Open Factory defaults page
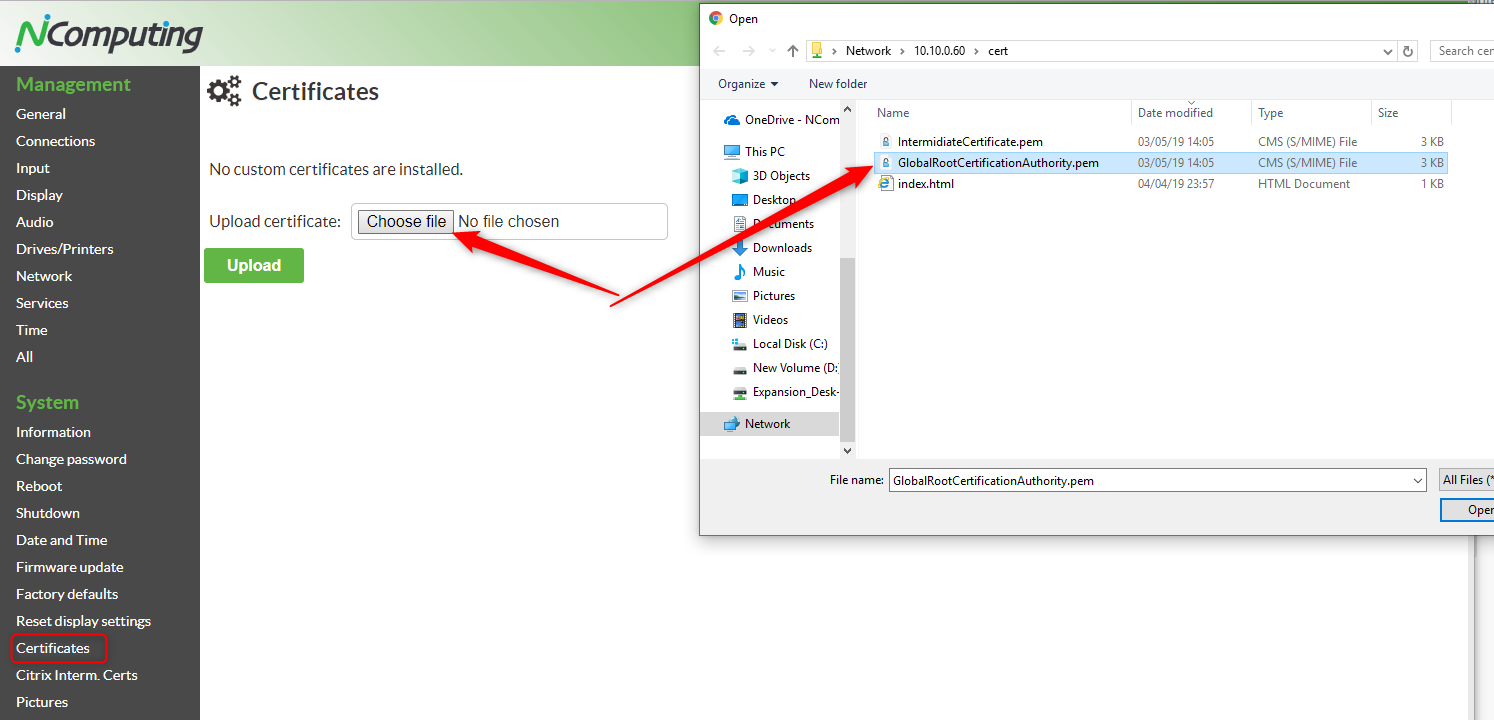The height and width of the screenshot is (720, 1494). click(x=67, y=594)
